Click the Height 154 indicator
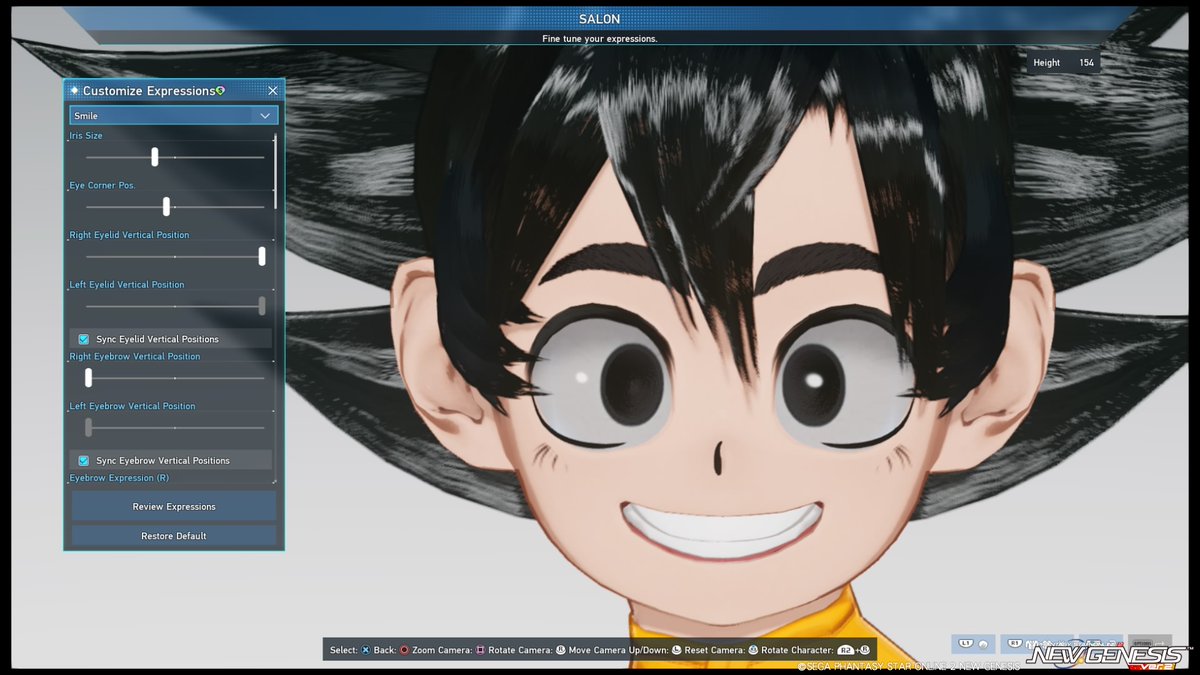The height and width of the screenshot is (675, 1200). click(1064, 63)
